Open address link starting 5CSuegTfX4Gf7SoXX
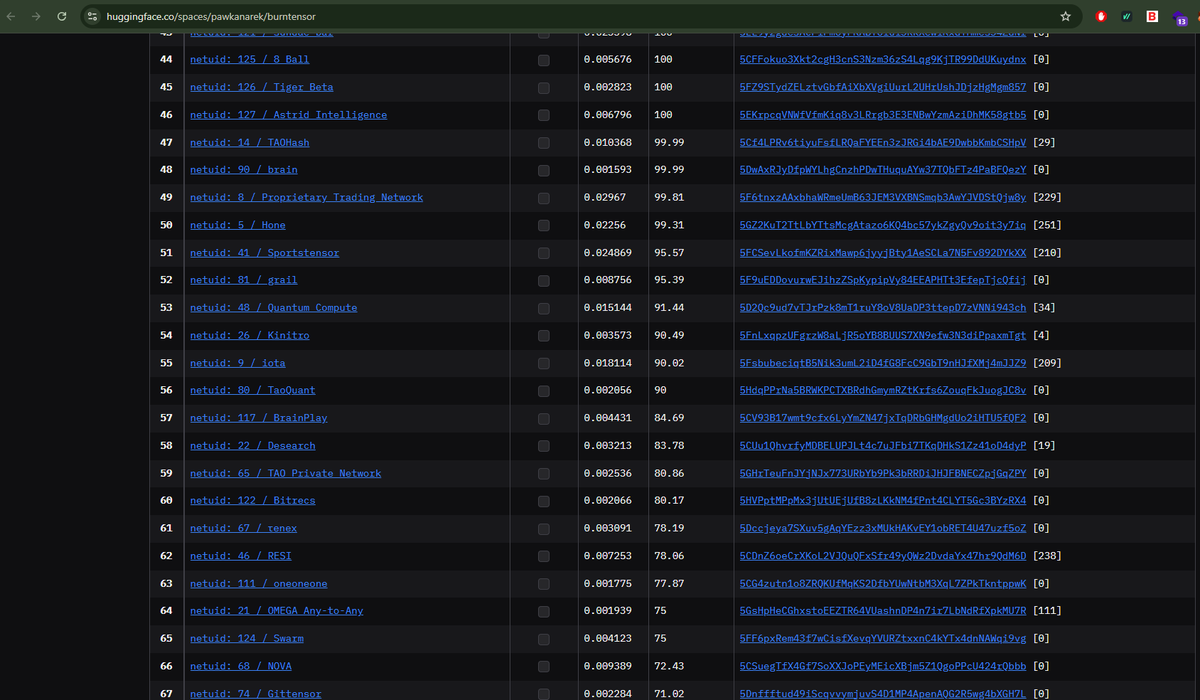Viewport: 1200px width, 700px height. tap(883, 666)
